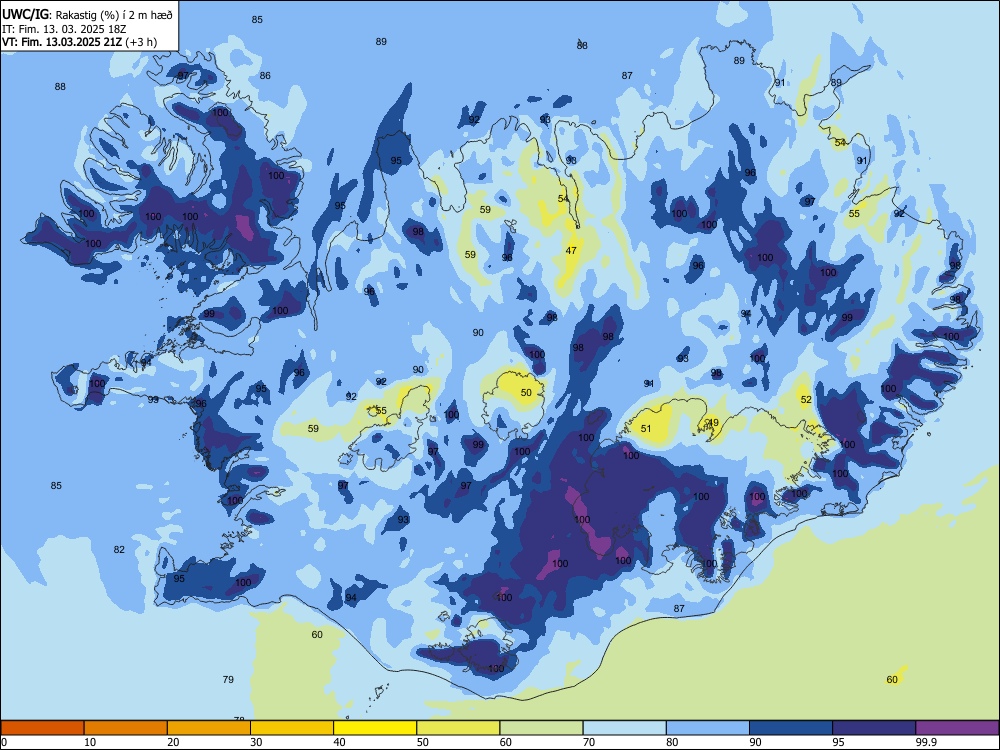Screen dimensions: 1000x750
Task: Select the bright yellow 40–50 legend swatch
Action: coord(375,728)
